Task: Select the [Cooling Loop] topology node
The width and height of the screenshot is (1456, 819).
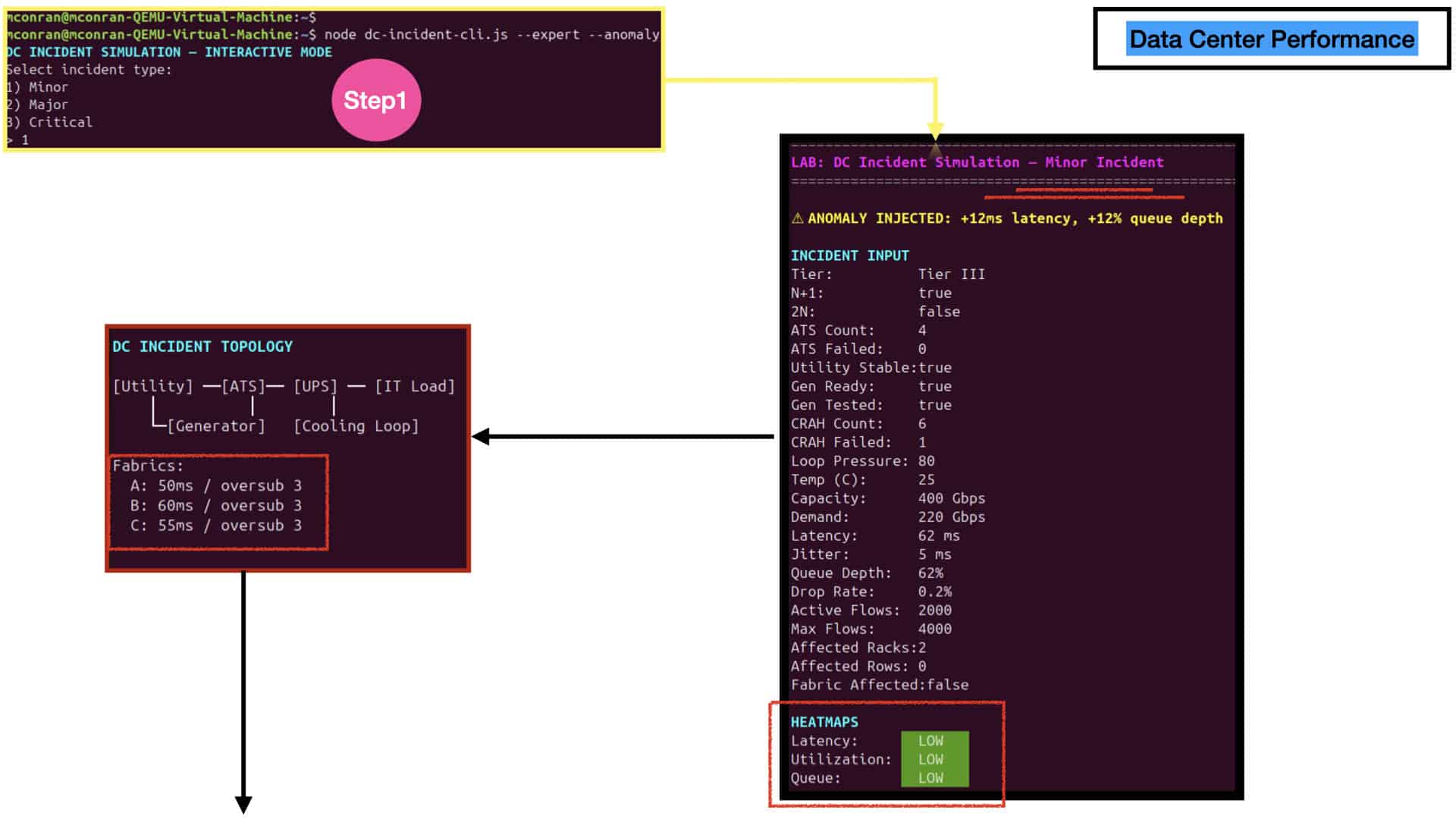Action: point(356,426)
